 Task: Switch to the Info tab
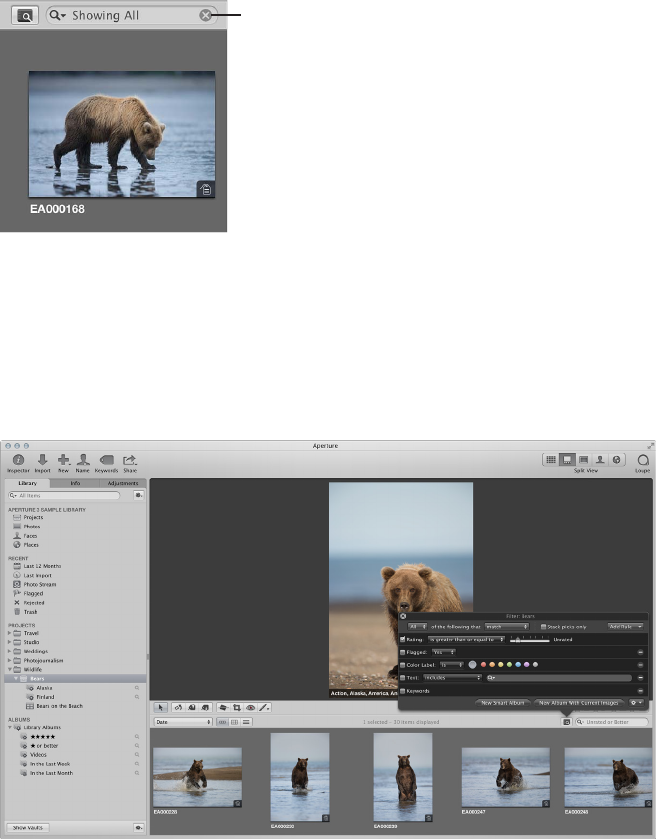click(75, 483)
